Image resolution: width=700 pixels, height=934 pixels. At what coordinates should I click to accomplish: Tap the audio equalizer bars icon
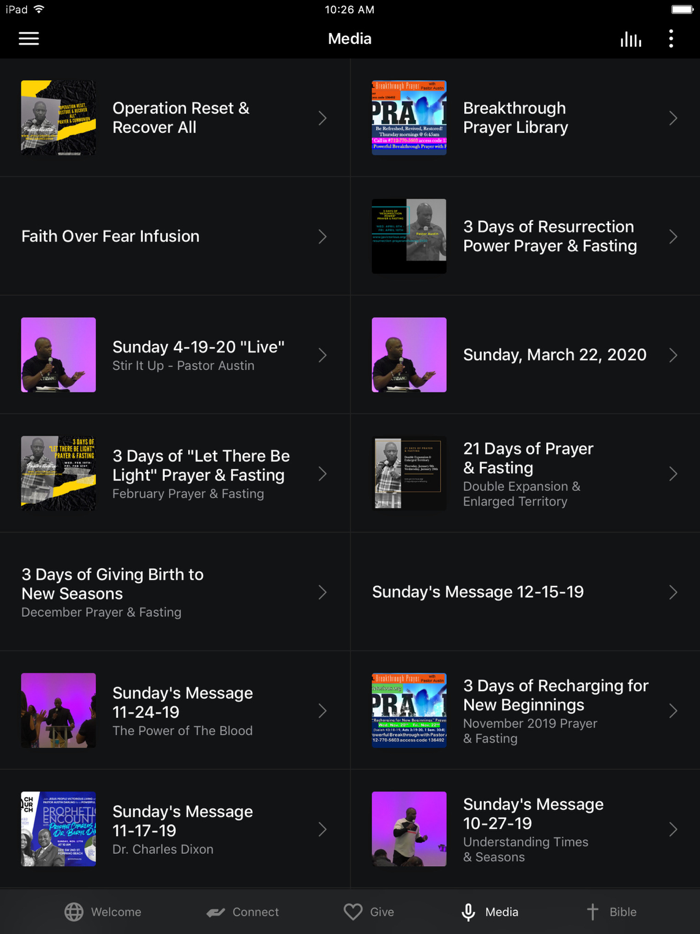click(x=631, y=39)
